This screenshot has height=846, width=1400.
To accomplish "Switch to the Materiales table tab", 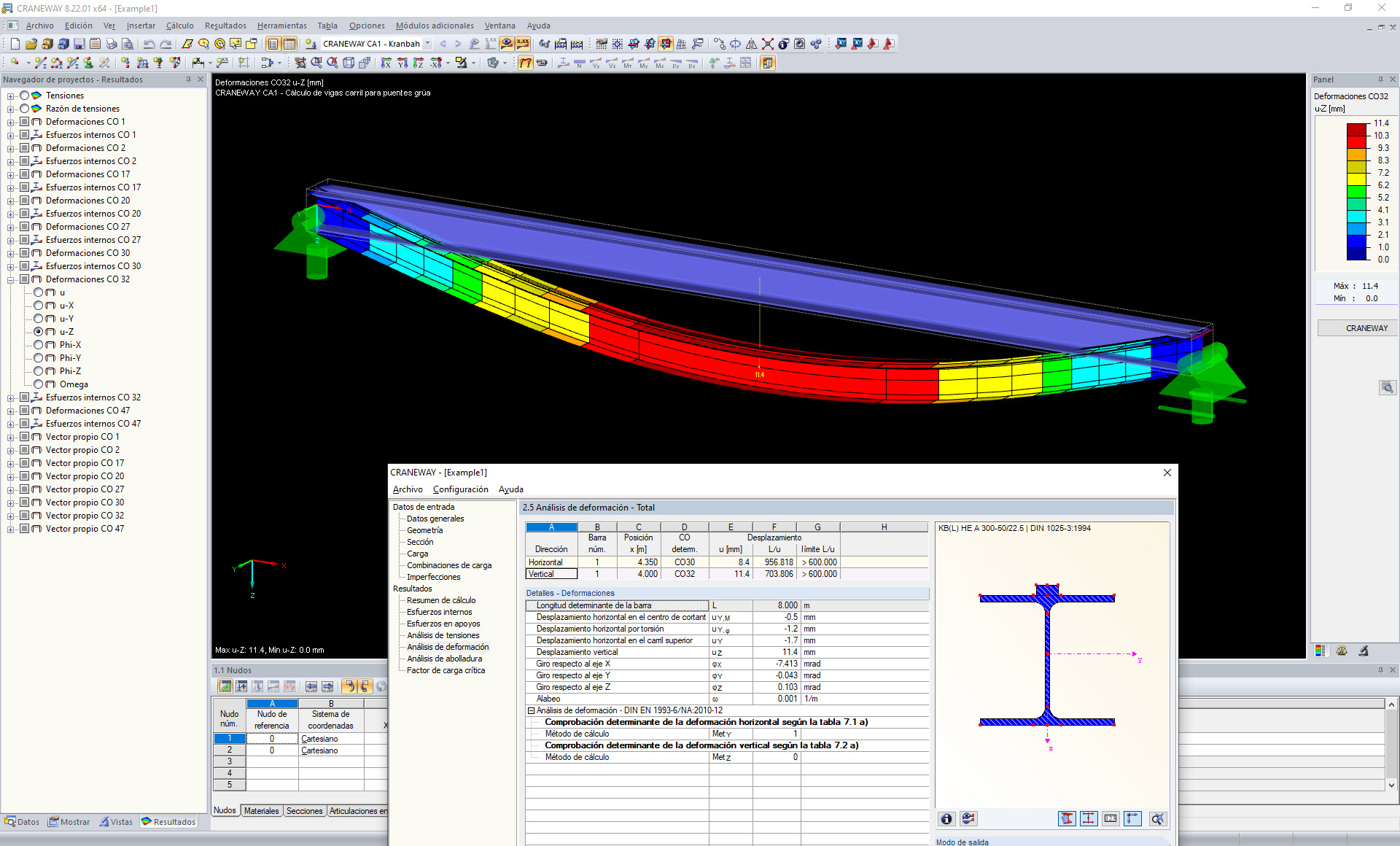I will [x=261, y=810].
